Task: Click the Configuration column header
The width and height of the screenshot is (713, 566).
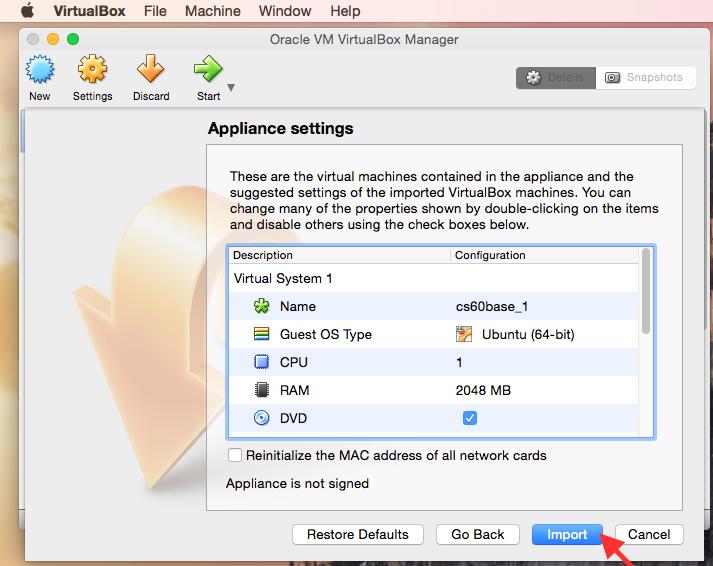Action: 545,255
